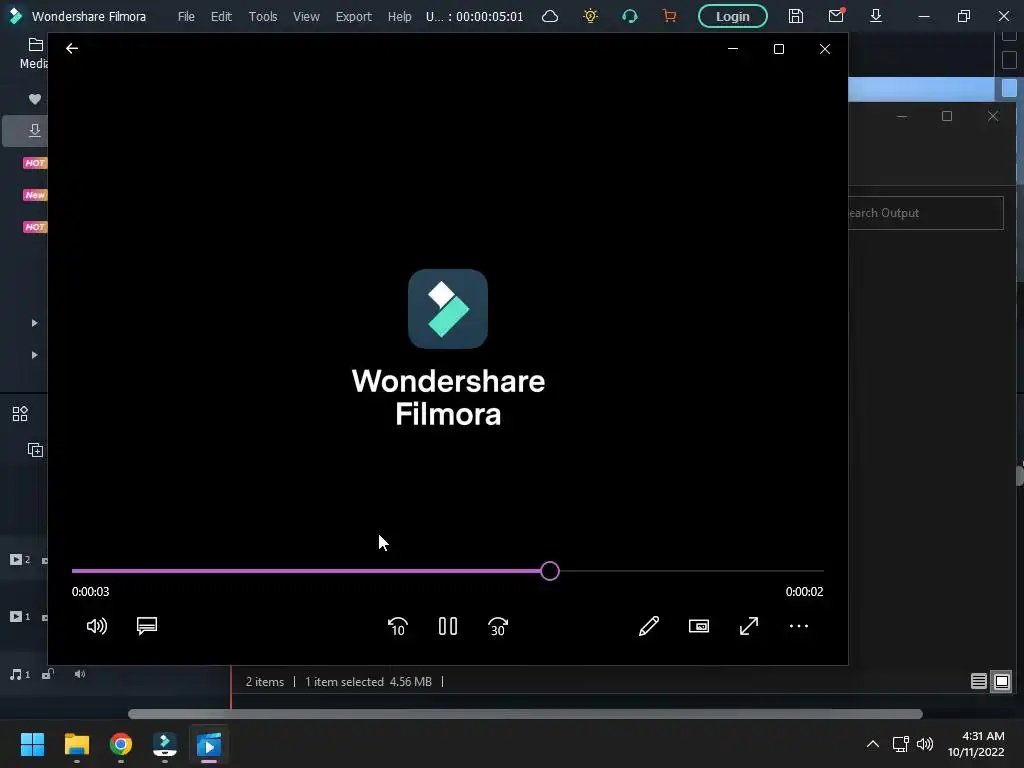The height and width of the screenshot is (768, 1024).
Task: Save project with floppy disk icon
Action: [795, 16]
